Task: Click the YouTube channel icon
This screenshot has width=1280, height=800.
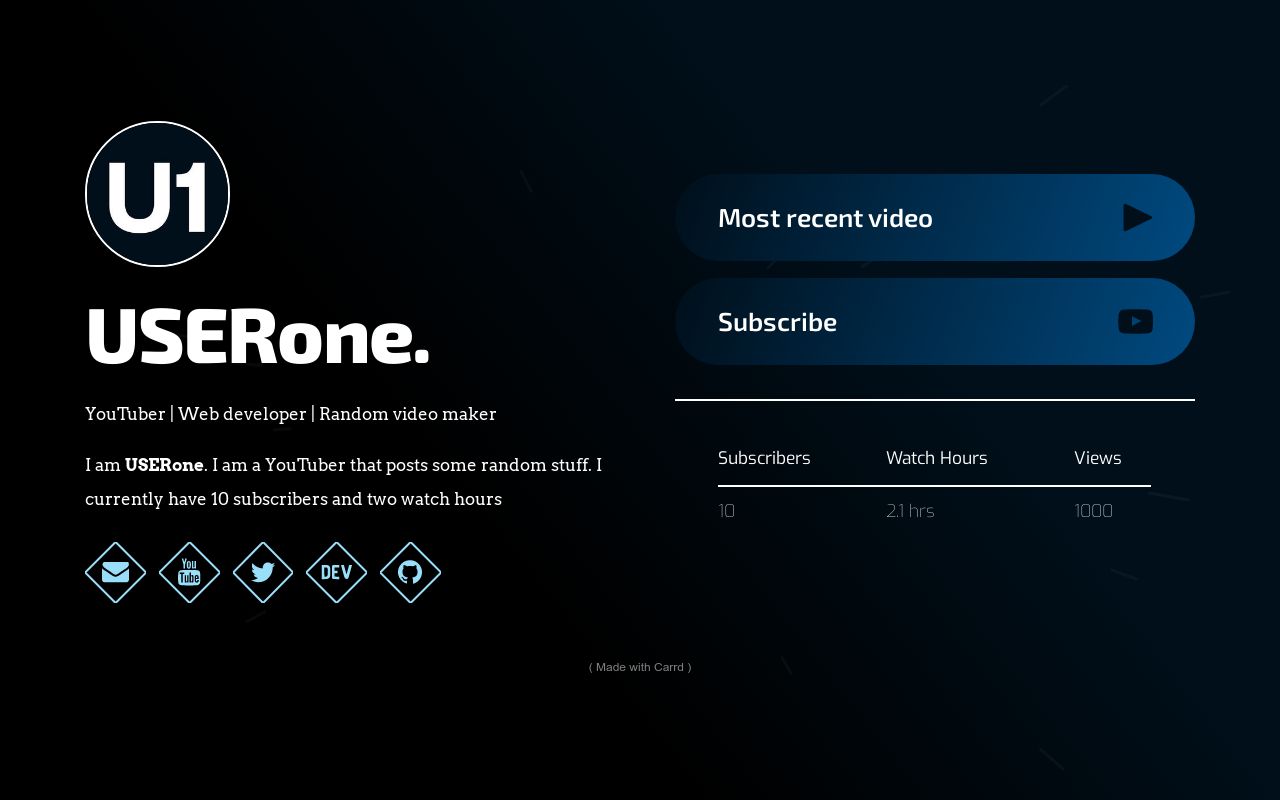Action: pyautogui.click(x=189, y=573)
